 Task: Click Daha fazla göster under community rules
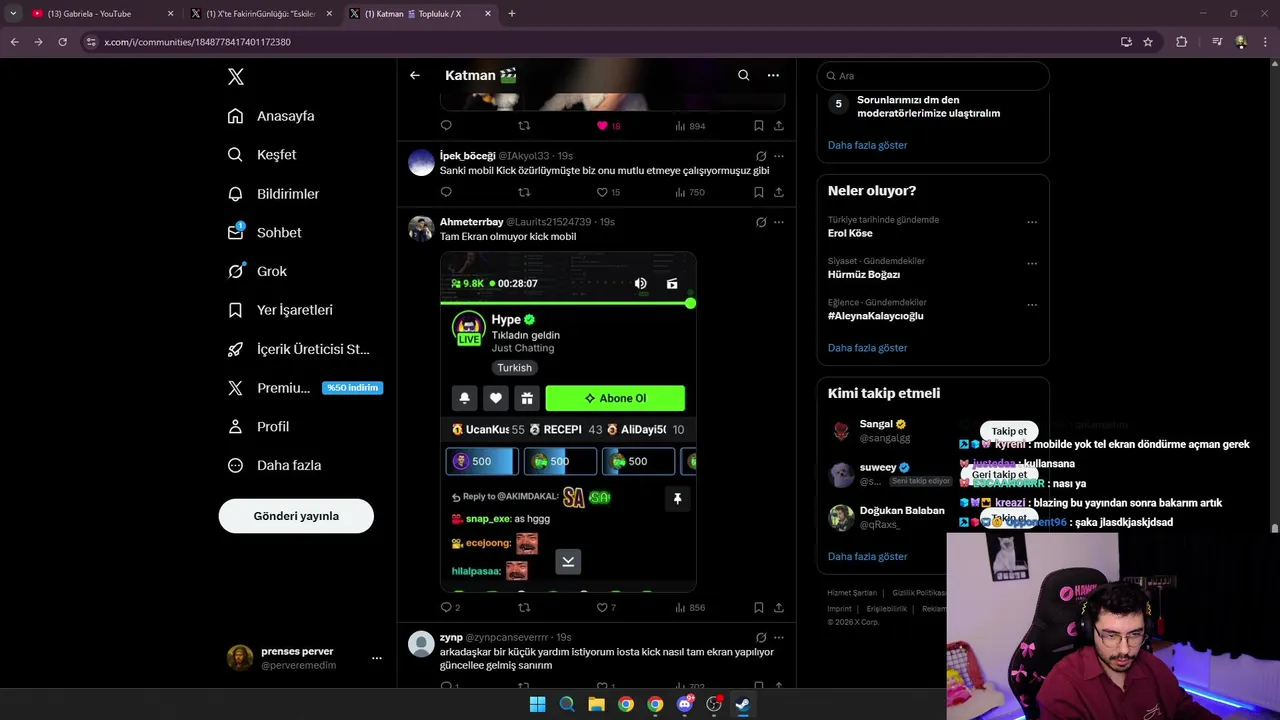pyautogui.click(x=867, y=145)
